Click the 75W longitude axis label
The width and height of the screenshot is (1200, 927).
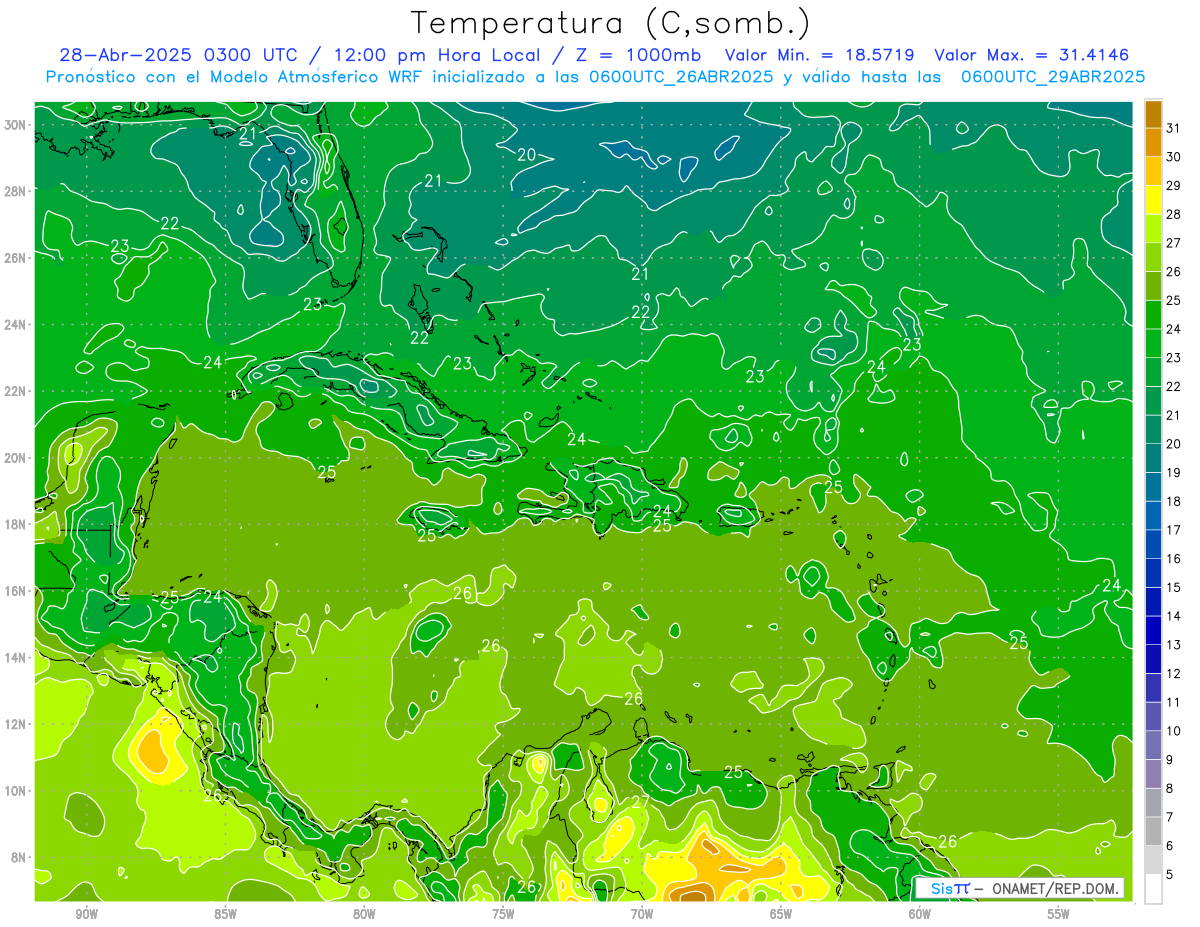click(x=503, y=915)
